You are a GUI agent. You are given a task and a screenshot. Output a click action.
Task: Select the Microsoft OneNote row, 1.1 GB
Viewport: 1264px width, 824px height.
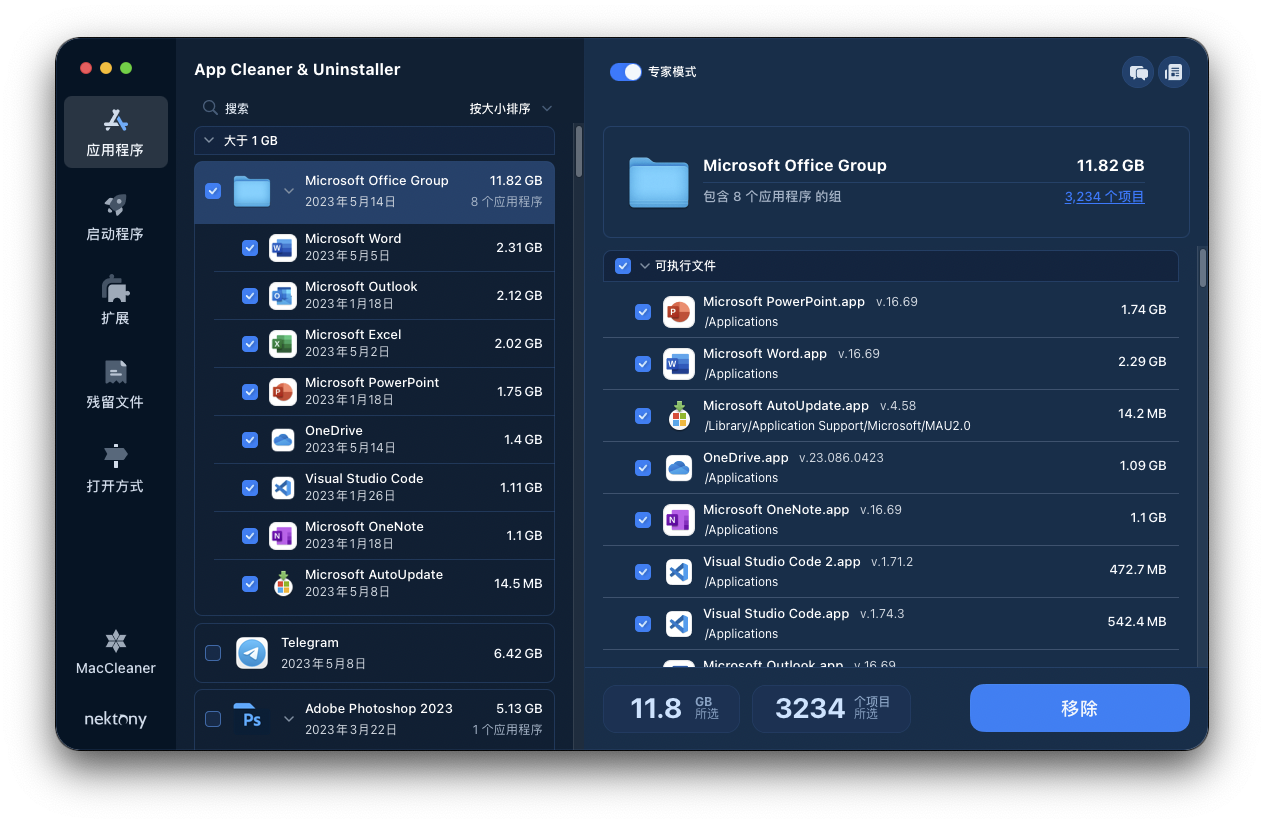pyautogui.click(x=384, y=536)
